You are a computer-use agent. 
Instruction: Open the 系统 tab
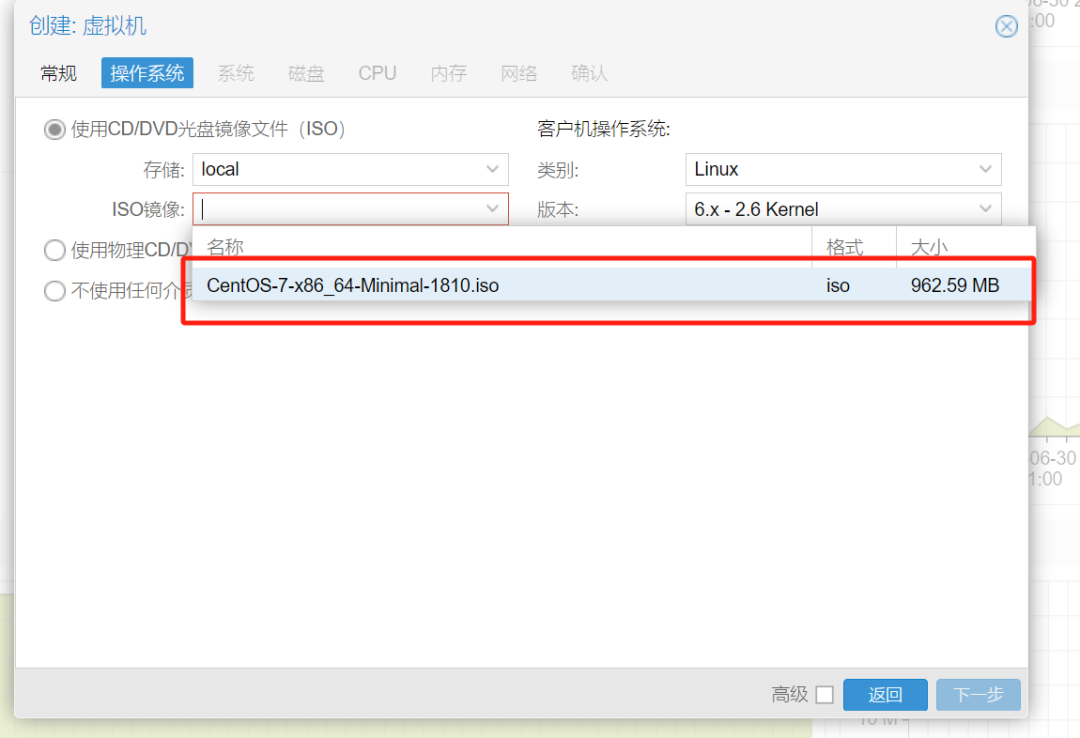(236, 73)
